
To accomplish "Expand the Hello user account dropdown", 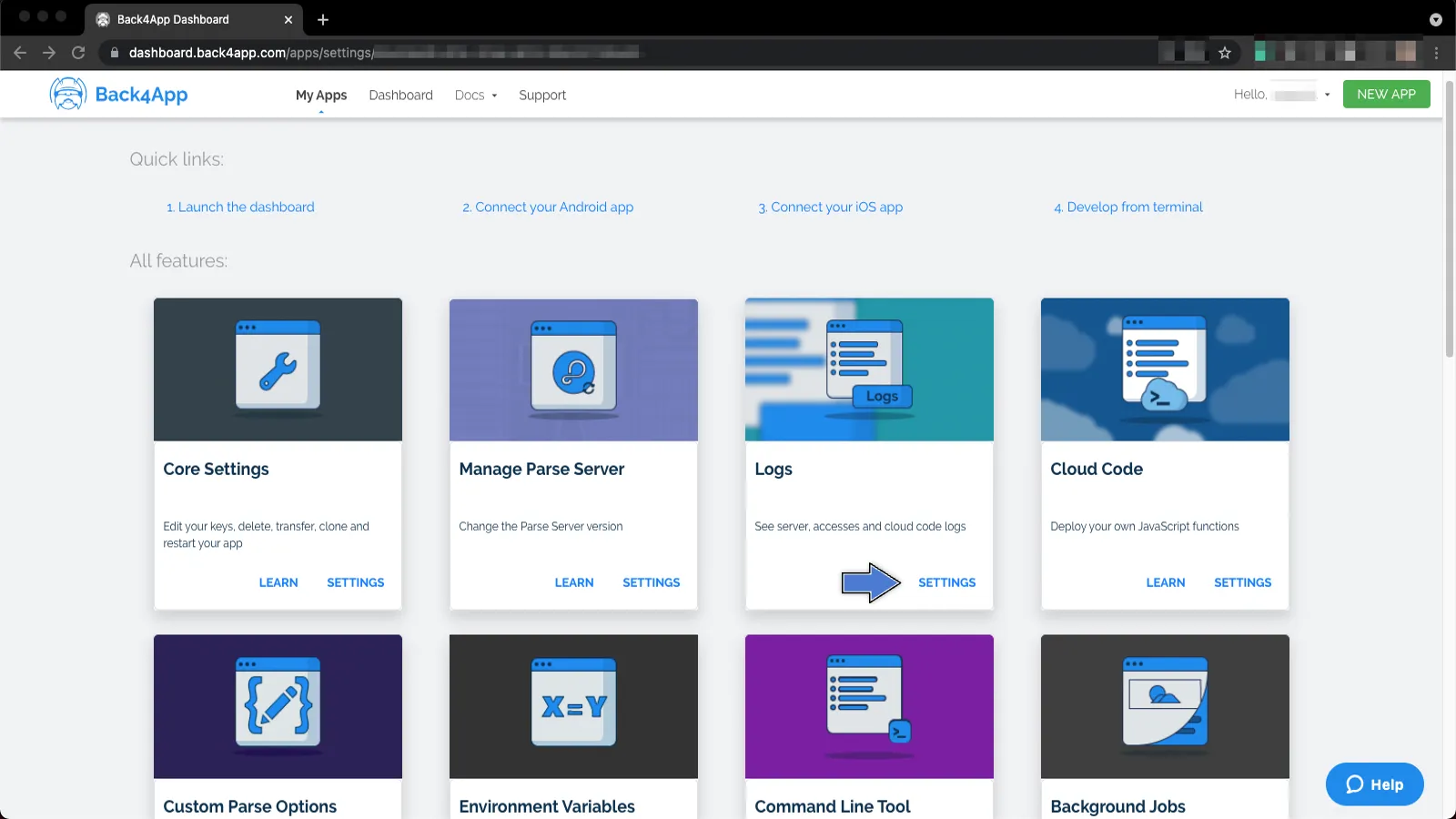I will tap(1281, 95).
